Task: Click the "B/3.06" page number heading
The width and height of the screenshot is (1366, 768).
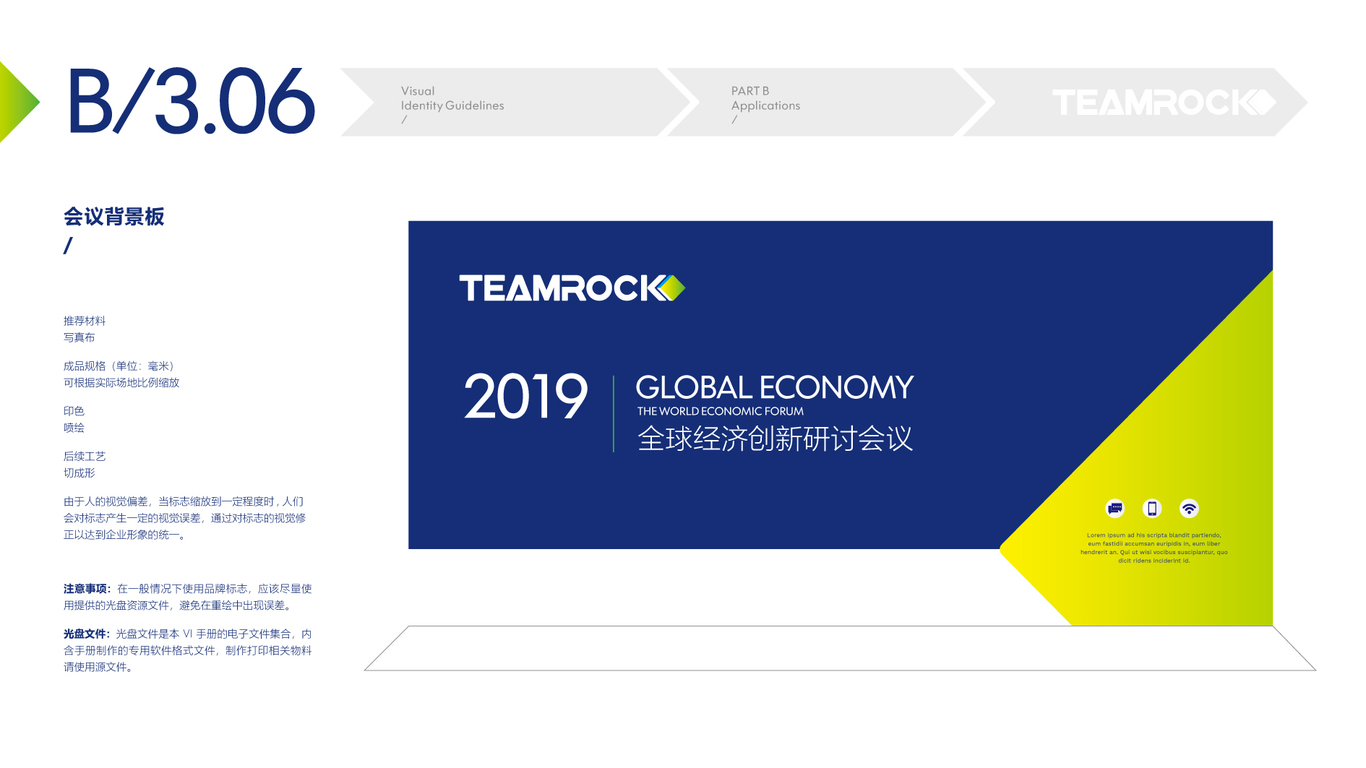Action: tap(191, 101)
